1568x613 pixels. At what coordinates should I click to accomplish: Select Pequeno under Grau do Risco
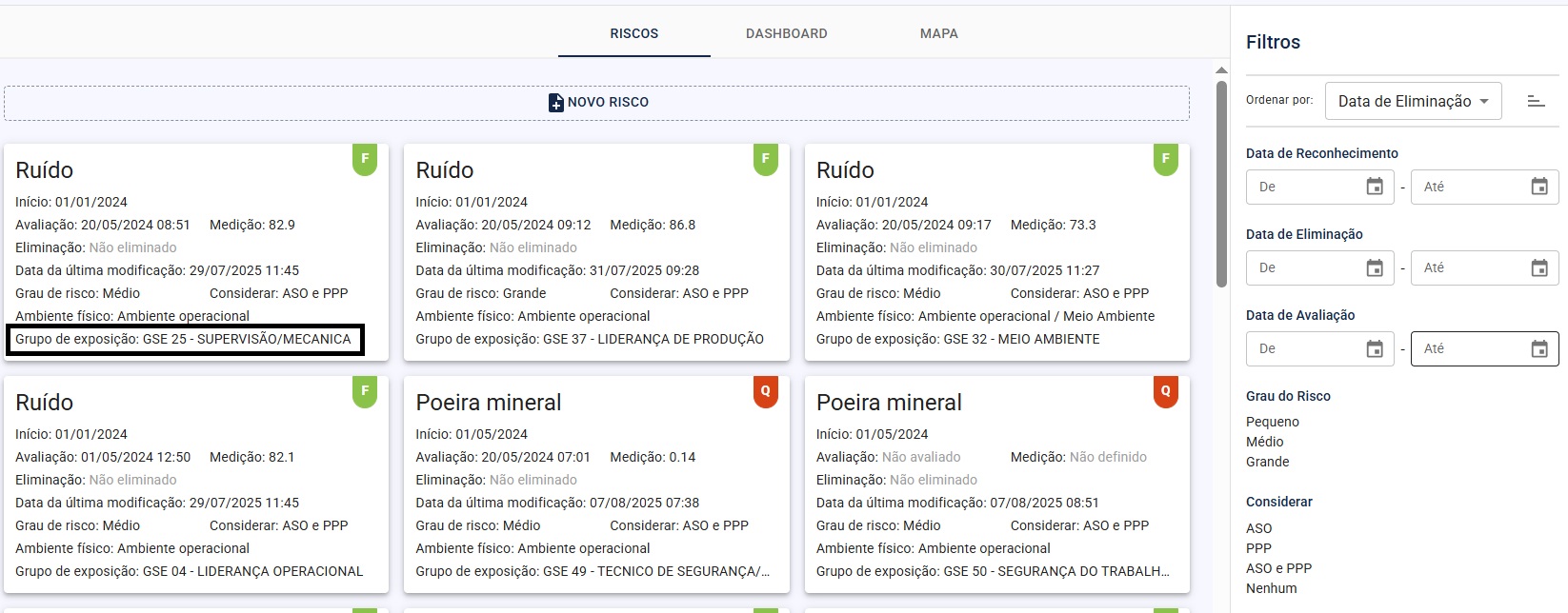point(1272,422)
